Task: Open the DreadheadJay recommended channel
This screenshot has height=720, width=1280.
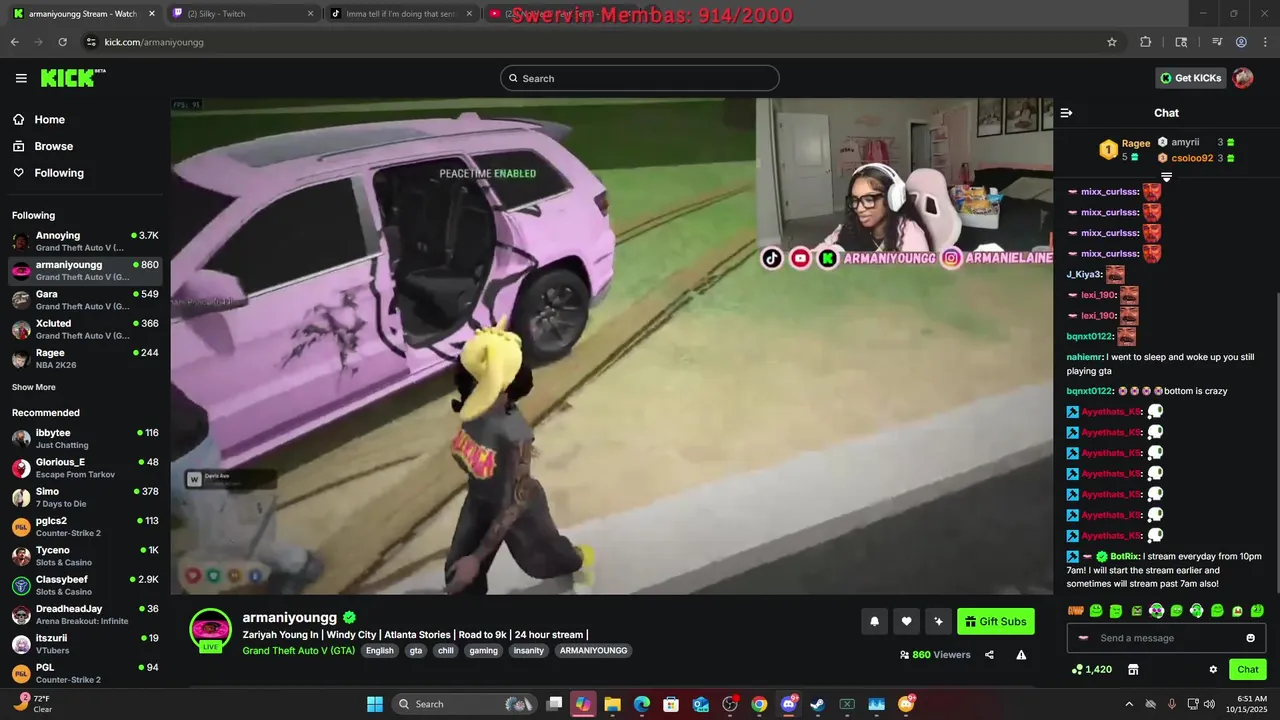Action: pyautogui.click(x=85, y=614)
